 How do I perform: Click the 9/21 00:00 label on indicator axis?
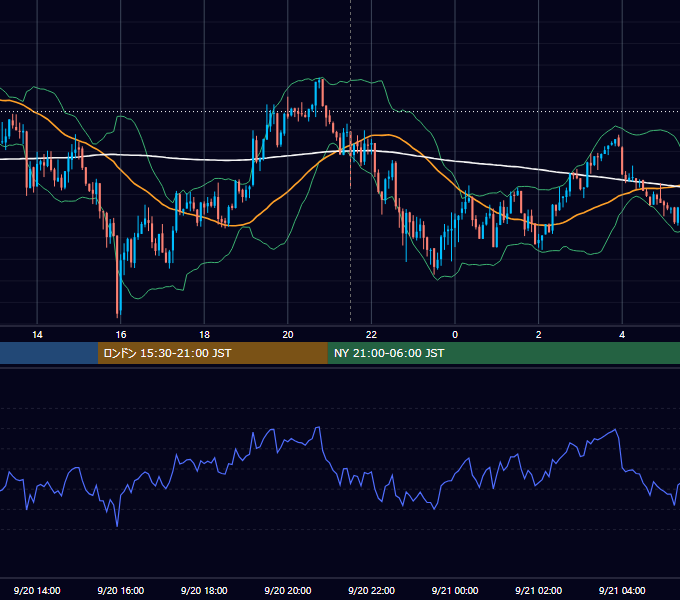455,590
